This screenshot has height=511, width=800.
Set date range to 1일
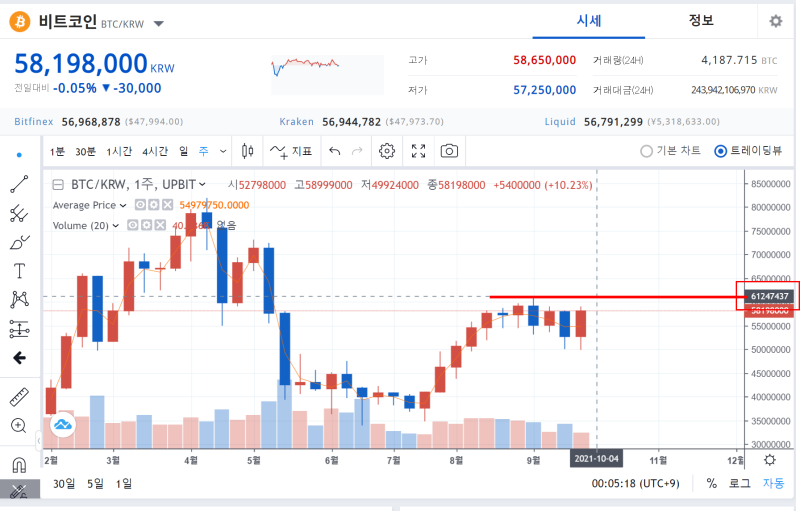123,483
